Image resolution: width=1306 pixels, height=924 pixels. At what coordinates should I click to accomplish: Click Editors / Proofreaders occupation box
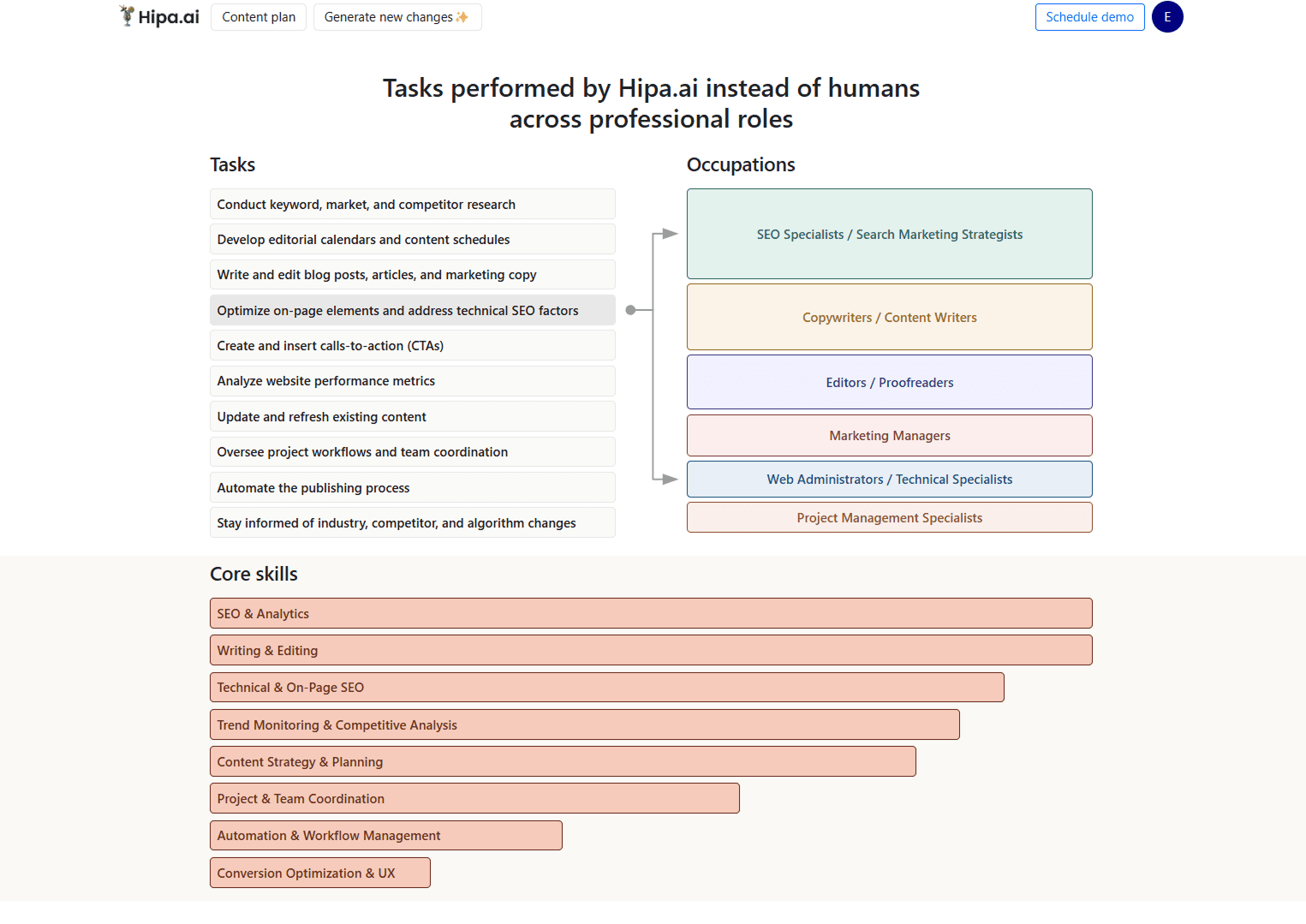click(x=889, y=383)
